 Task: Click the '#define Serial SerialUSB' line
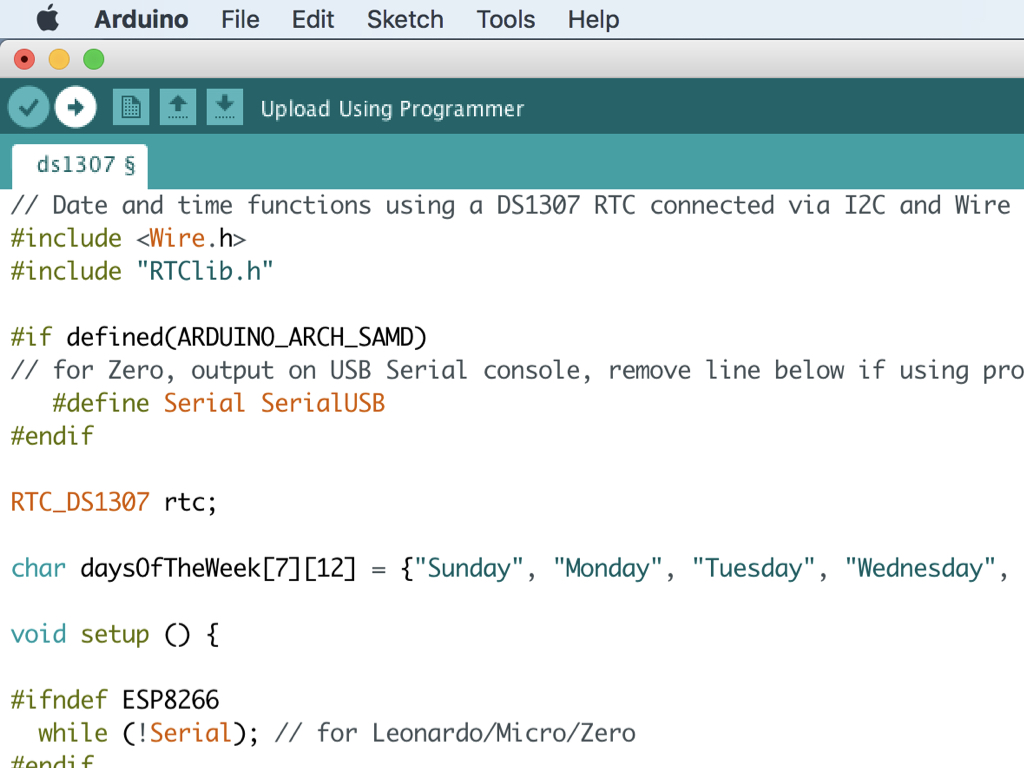coord(219,403)
